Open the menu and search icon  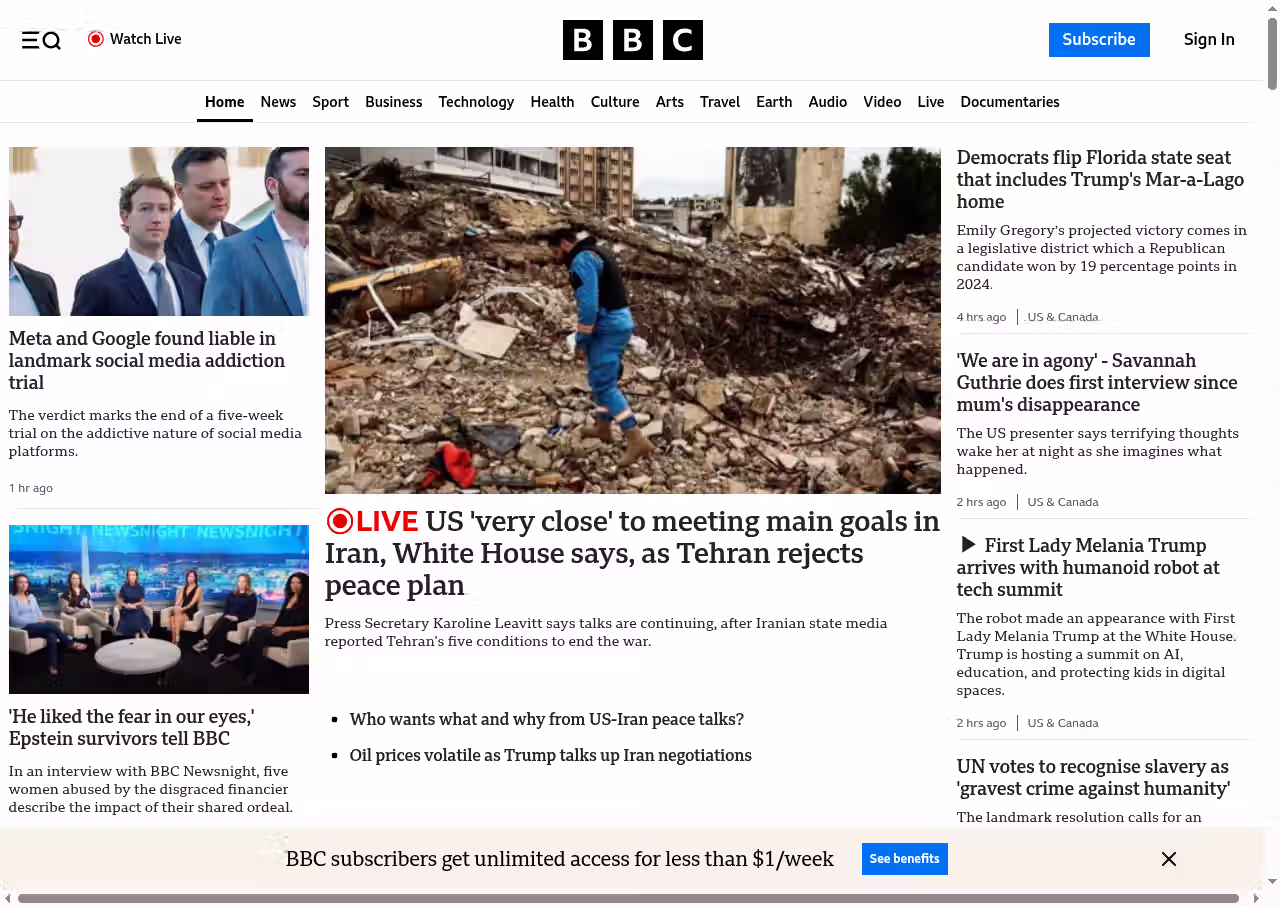tap(41, 40)
